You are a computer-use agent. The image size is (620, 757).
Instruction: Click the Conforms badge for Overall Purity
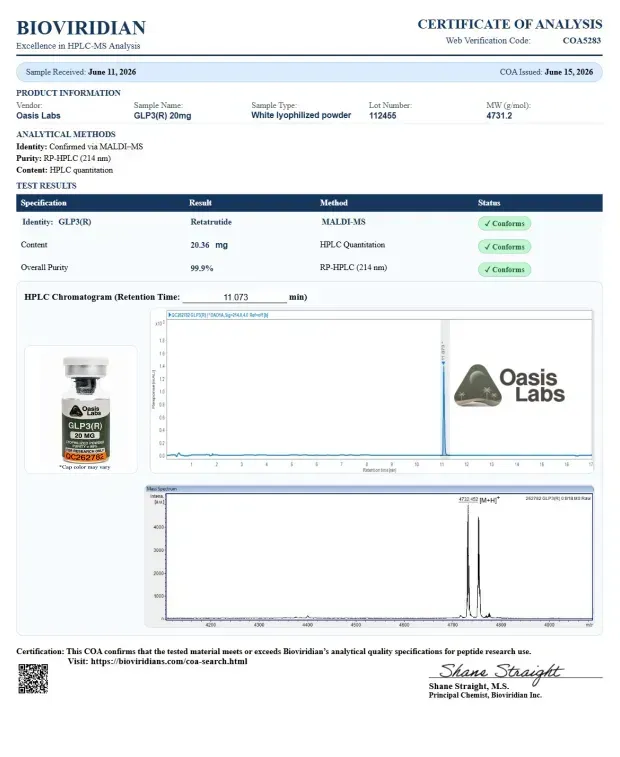(504, 269)
